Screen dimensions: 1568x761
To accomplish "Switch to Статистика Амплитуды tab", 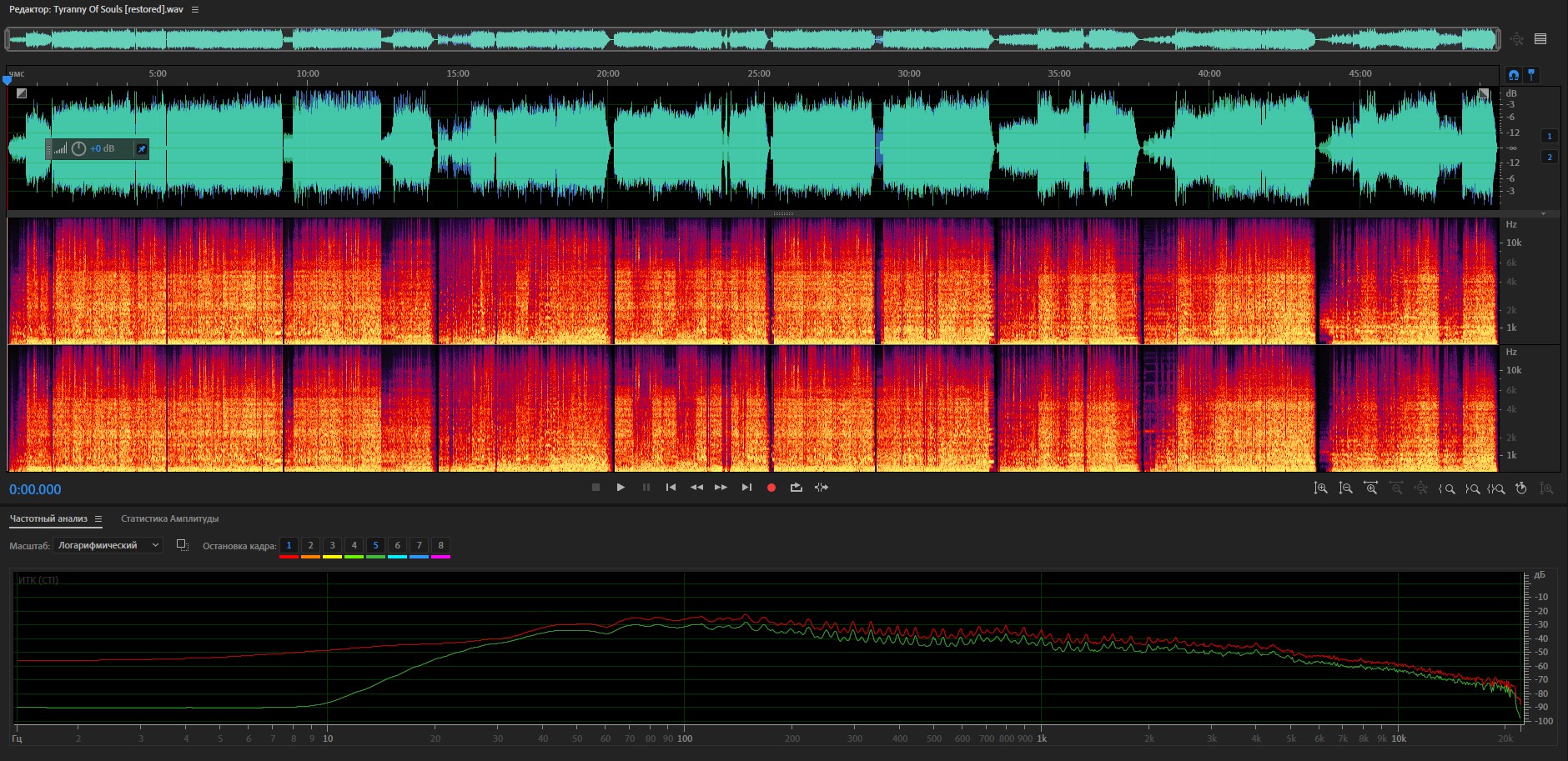I will (x=169, y=518).
